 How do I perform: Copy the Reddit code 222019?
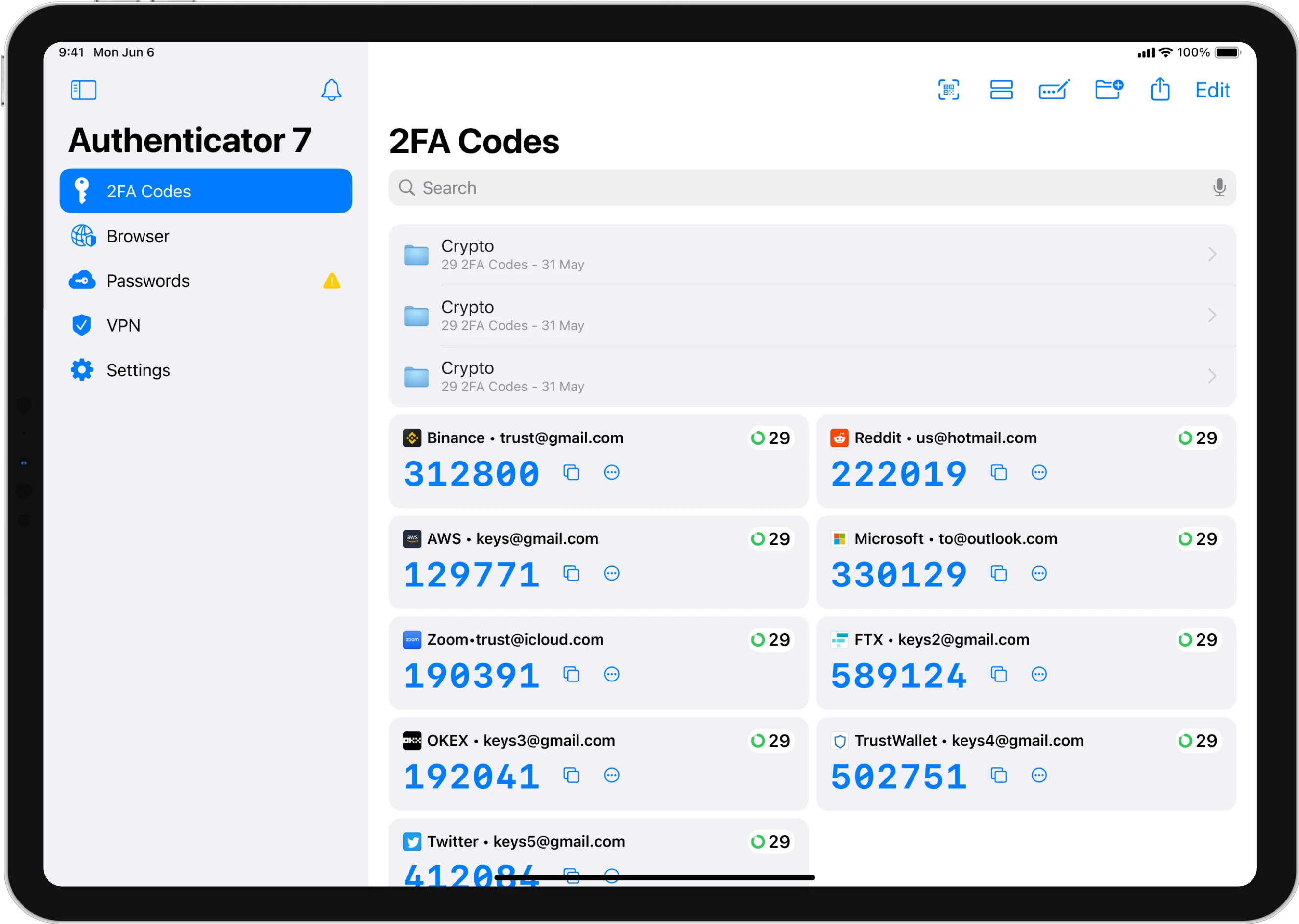coord(998,472)
